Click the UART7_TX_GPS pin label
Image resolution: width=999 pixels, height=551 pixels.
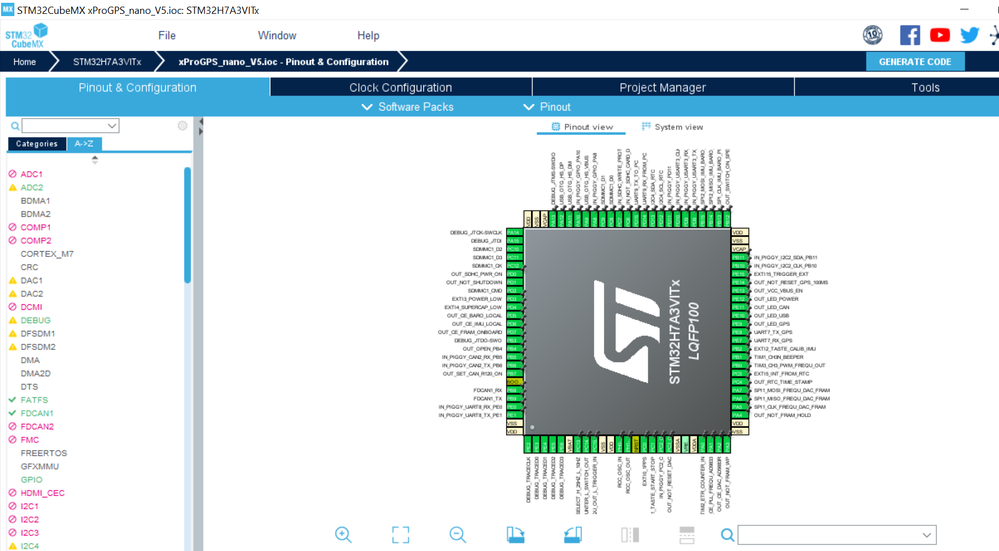773,332
